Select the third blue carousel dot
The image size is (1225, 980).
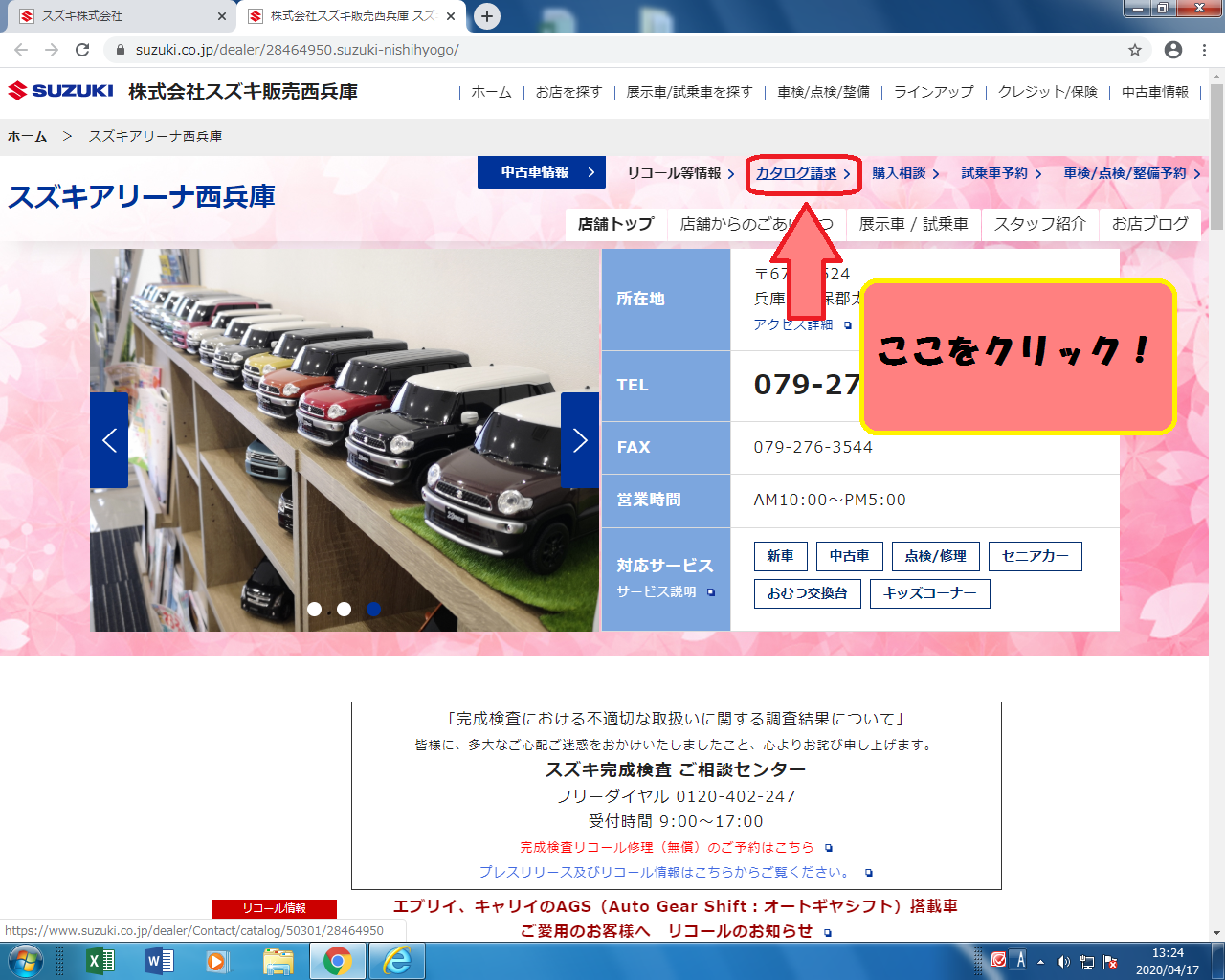point(373,609)
